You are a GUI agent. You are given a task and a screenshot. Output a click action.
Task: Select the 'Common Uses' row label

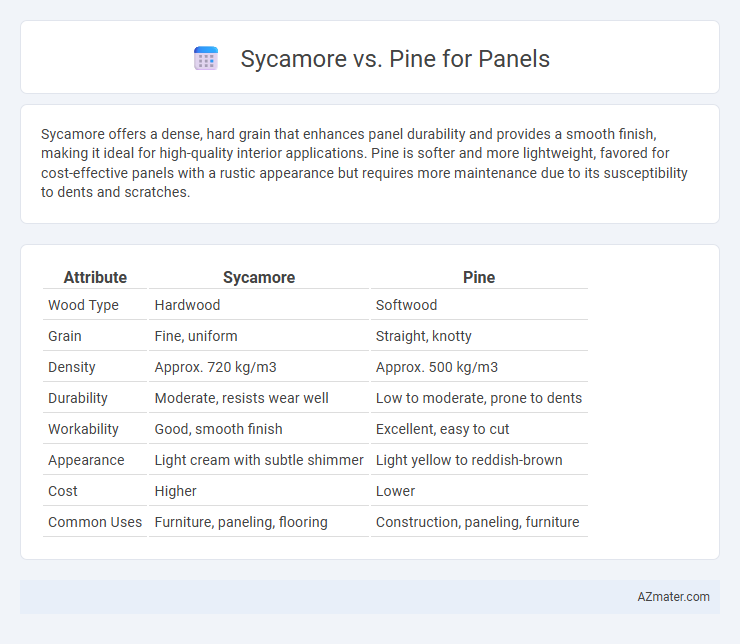95,522
